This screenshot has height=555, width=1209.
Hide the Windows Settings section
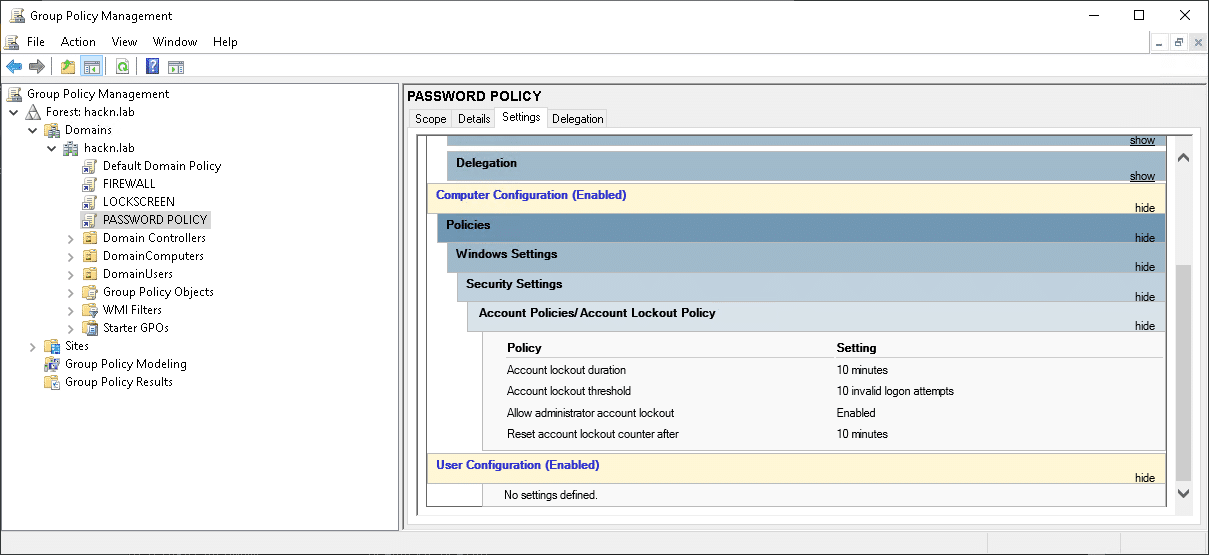[1145, 267]
